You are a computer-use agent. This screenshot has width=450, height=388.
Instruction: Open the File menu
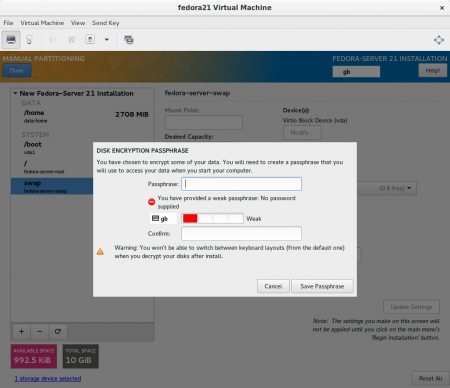8,23
